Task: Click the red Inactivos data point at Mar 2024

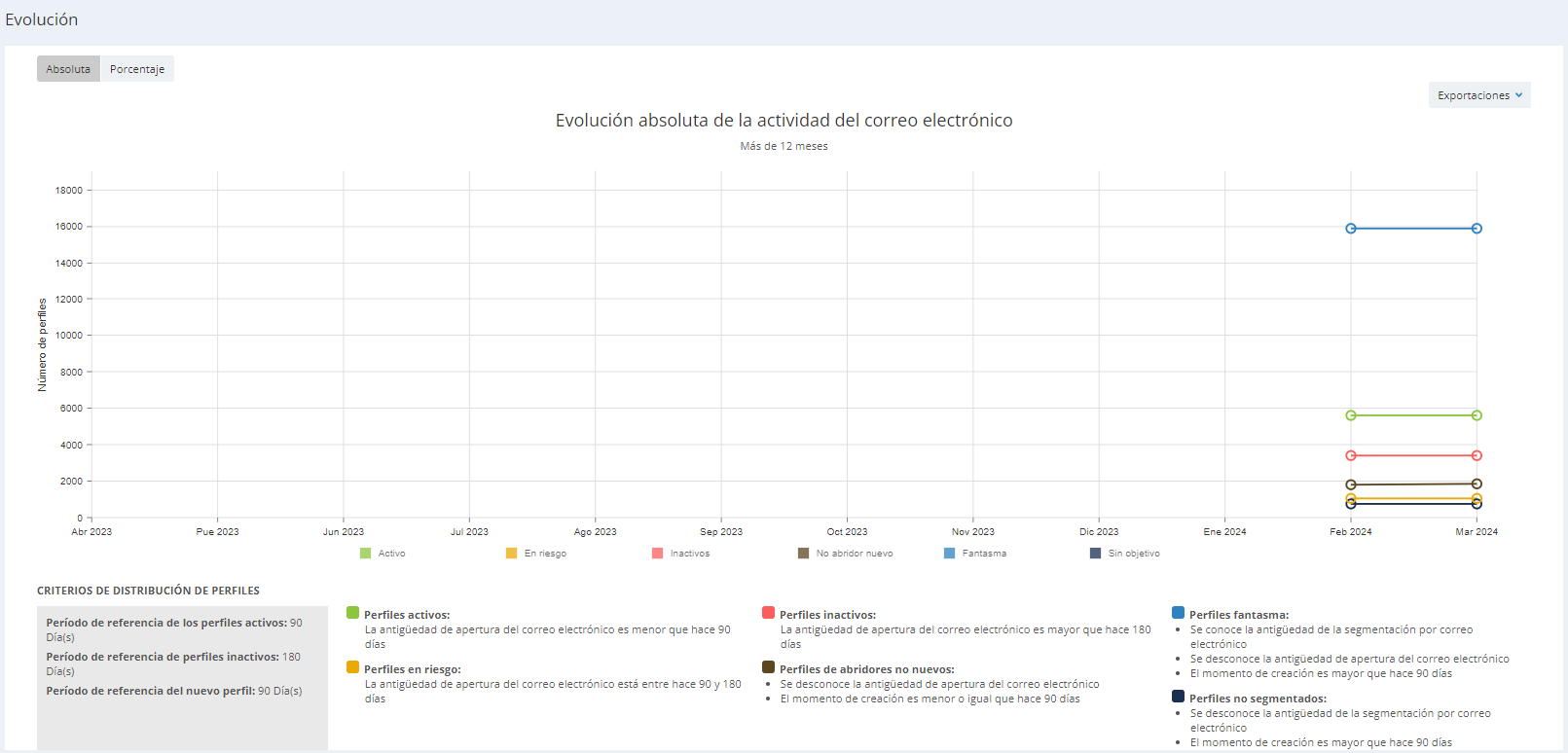Action: [1477, 455]
